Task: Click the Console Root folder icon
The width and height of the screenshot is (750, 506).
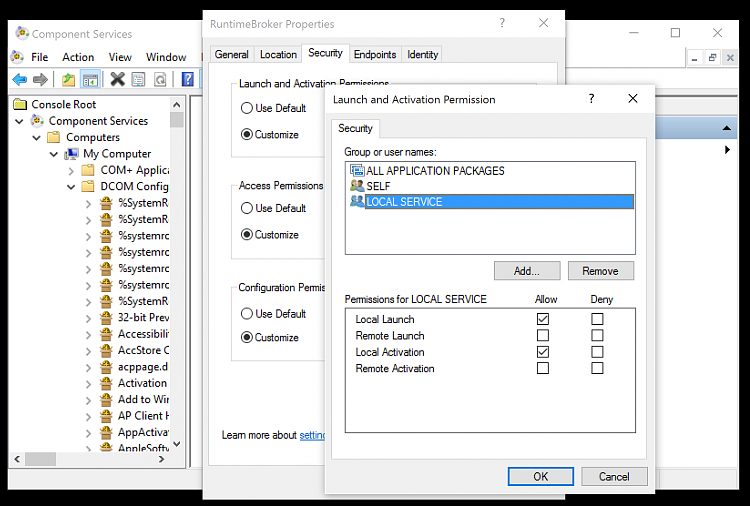Action: [20, 104]
